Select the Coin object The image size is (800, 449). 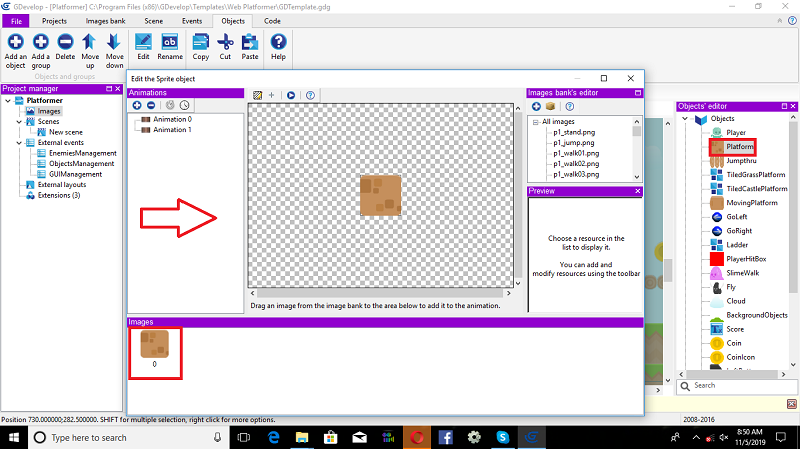(734, 343)
